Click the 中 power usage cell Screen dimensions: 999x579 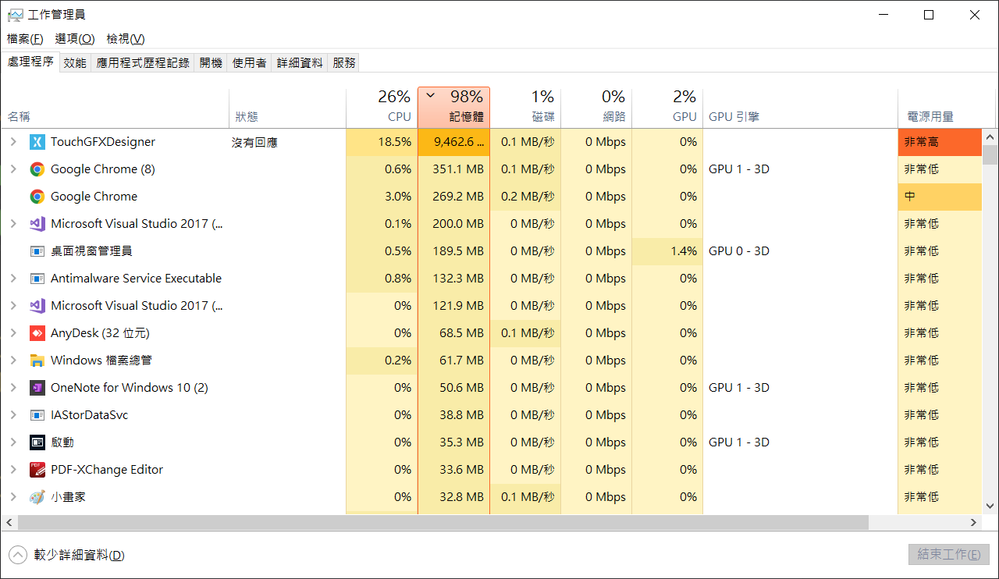(940, 197)
